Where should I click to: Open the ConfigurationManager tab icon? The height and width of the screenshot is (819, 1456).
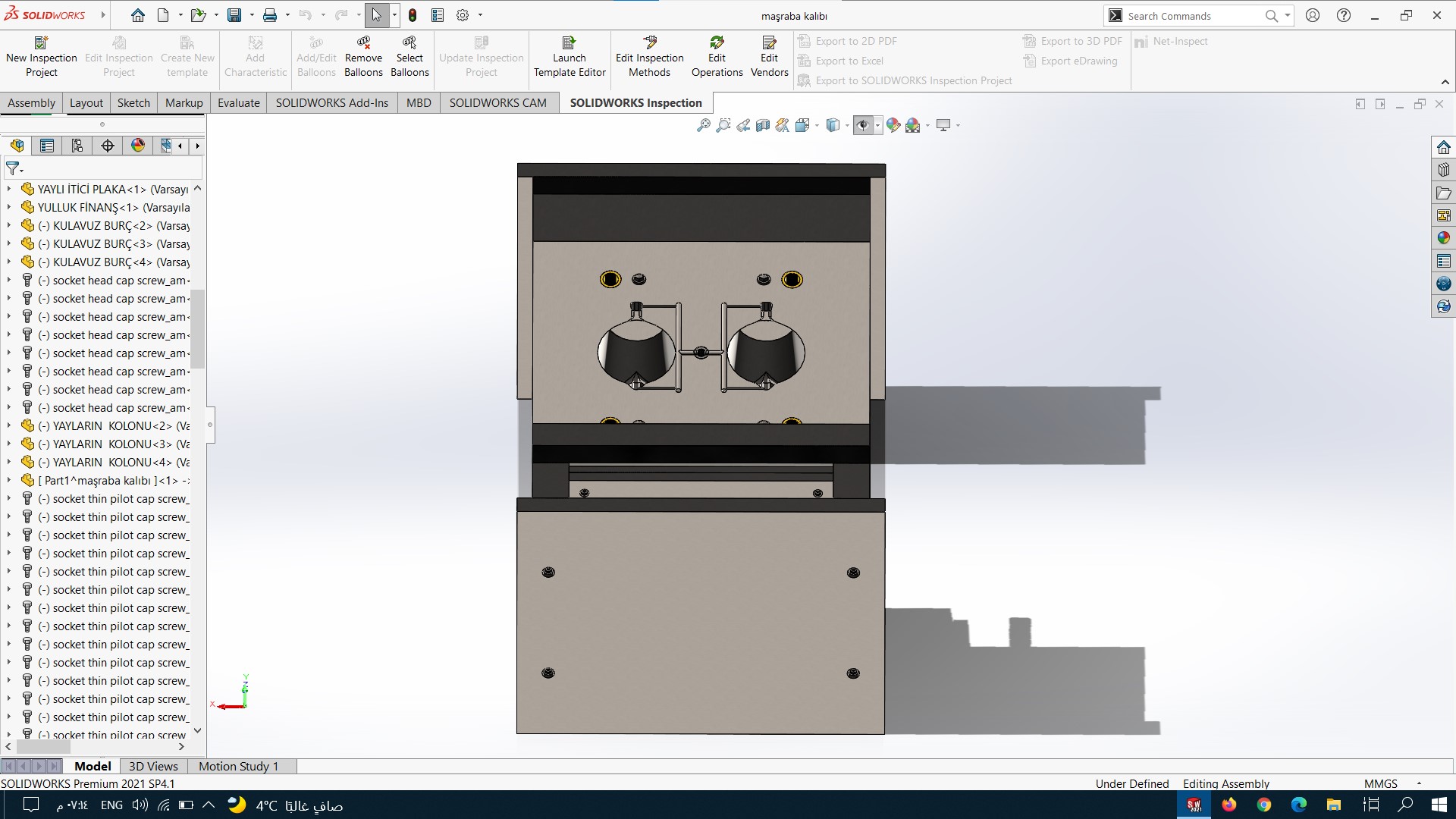pyautogui.click(x=77, y=146)
